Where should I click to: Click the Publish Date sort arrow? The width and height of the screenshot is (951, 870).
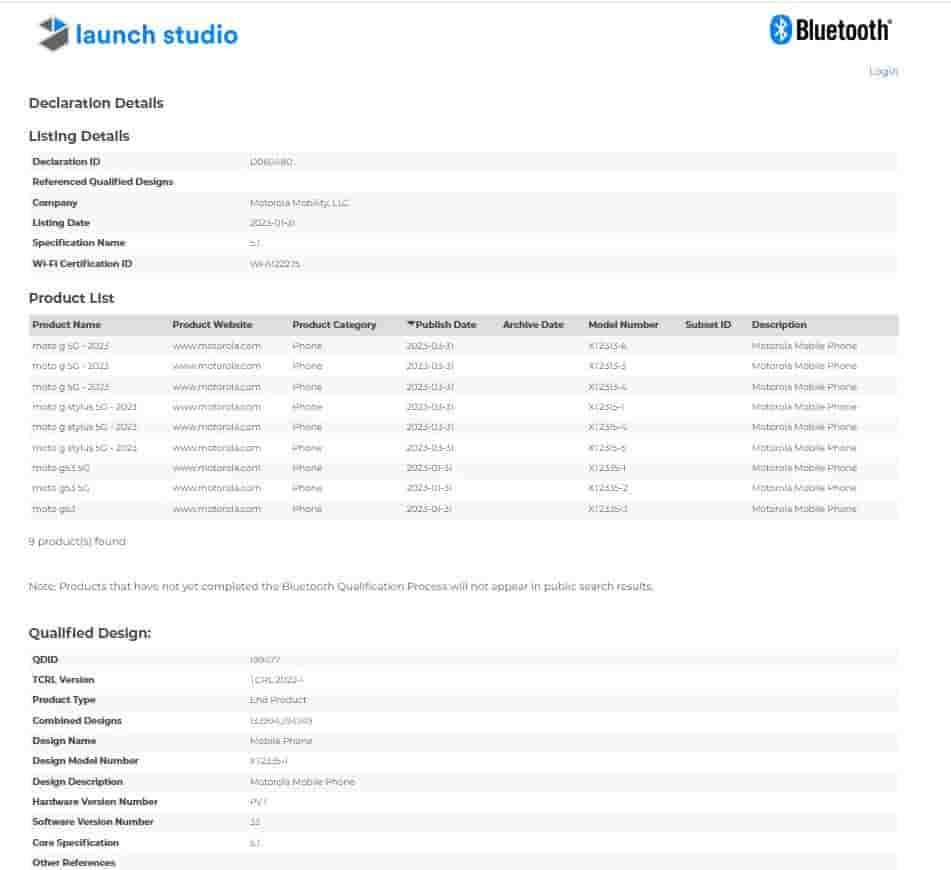(410, 325)
